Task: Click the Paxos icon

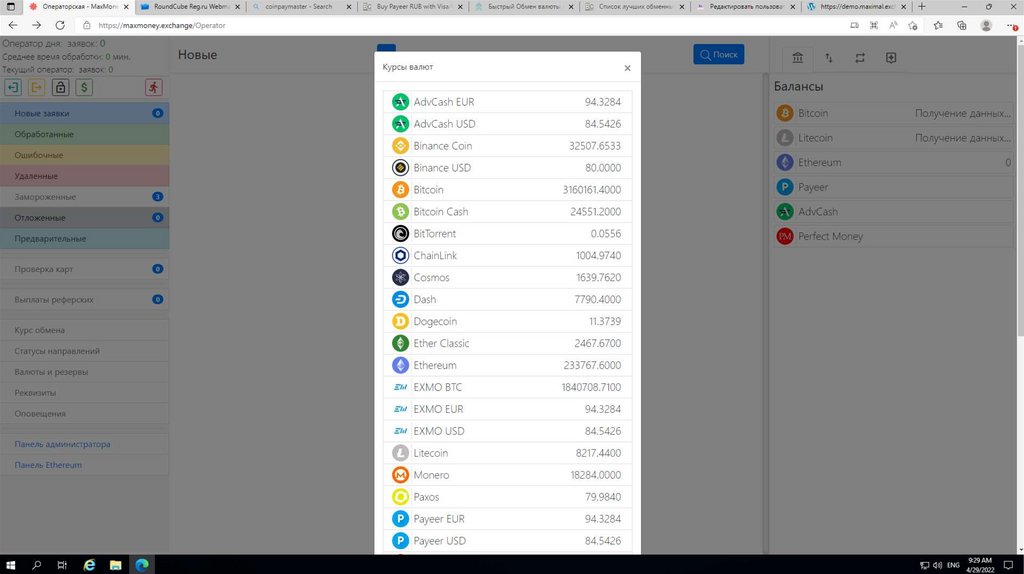Action: pyautogui.click(x=400, y=497)
